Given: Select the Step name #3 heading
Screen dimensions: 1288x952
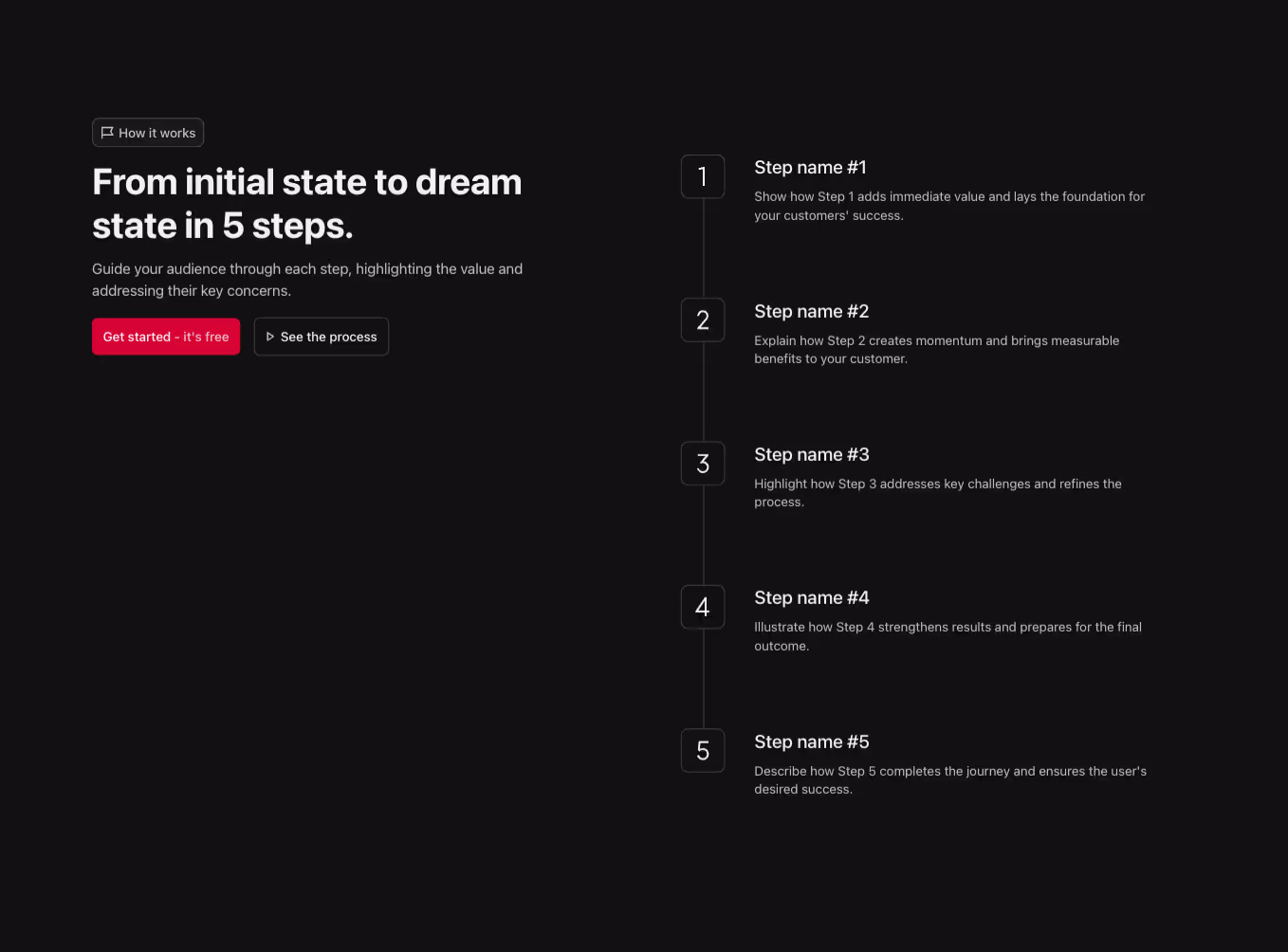Looking at the screenshot, I should point(812,455).
